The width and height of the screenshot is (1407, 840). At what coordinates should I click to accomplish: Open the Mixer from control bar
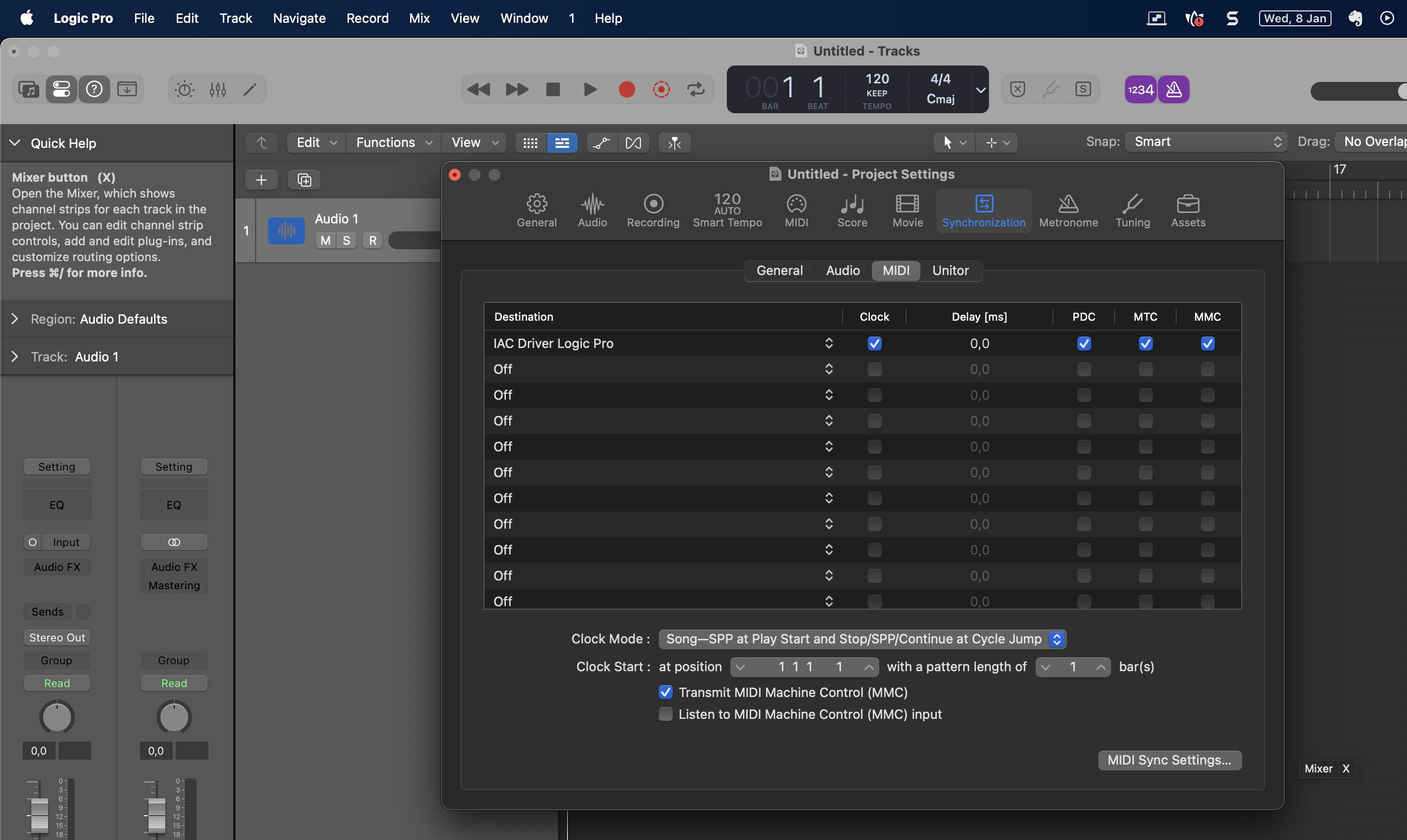[218, 89]
